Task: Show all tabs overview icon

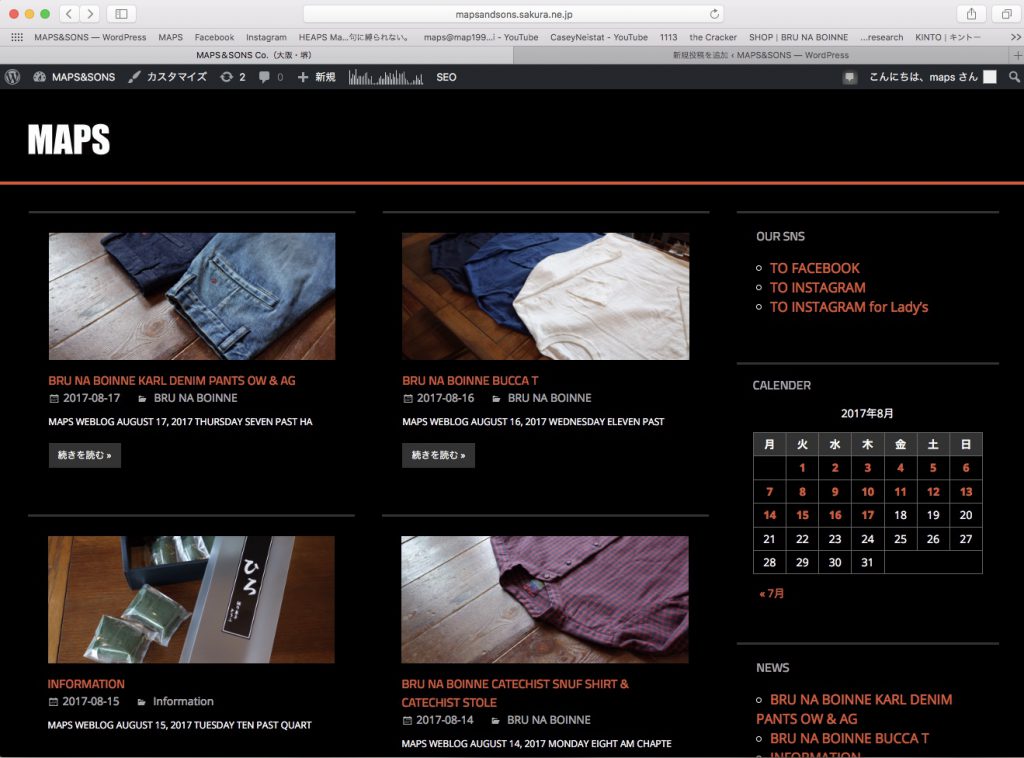Action: pyautogui.click(x=1004, y=14)
